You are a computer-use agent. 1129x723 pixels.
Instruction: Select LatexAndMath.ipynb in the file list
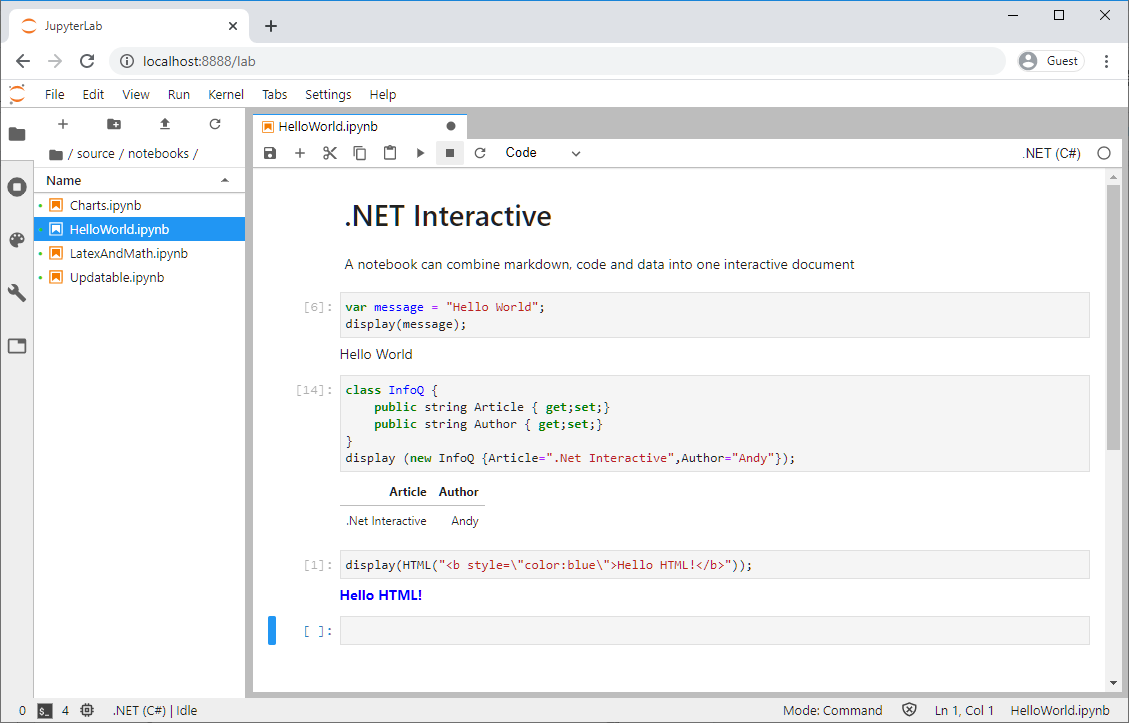click(140, 253)
